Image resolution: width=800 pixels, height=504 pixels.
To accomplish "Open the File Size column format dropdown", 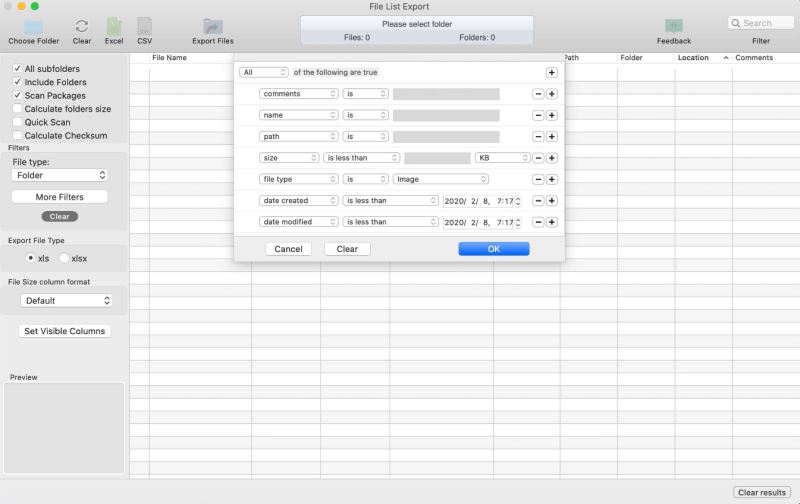I will [66, 300].
